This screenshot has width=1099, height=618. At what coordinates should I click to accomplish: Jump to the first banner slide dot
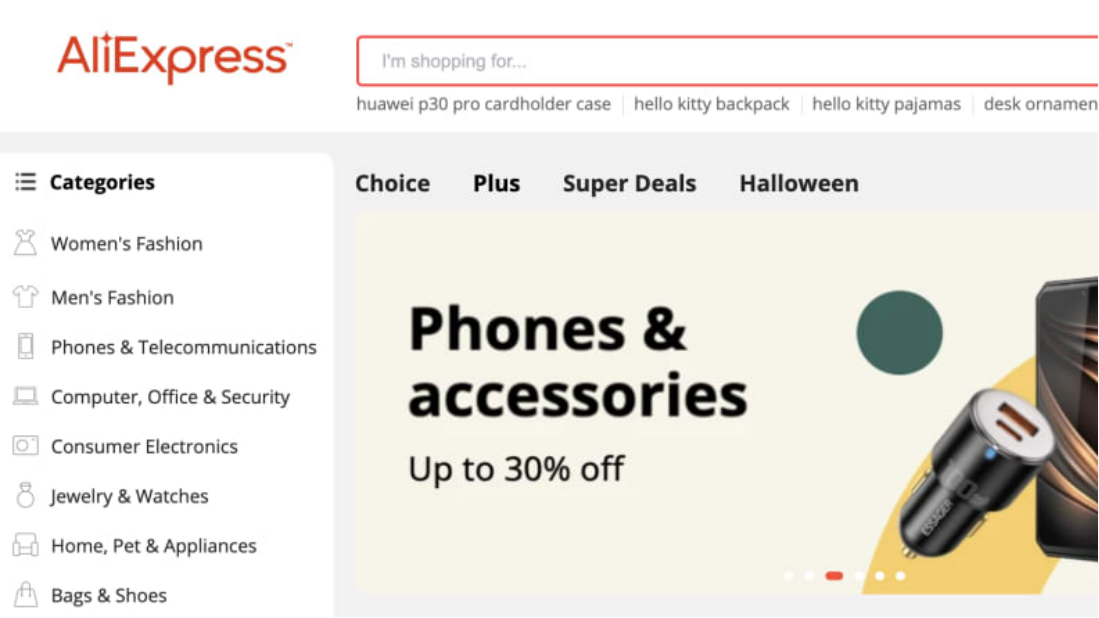(x=789, y=576)
